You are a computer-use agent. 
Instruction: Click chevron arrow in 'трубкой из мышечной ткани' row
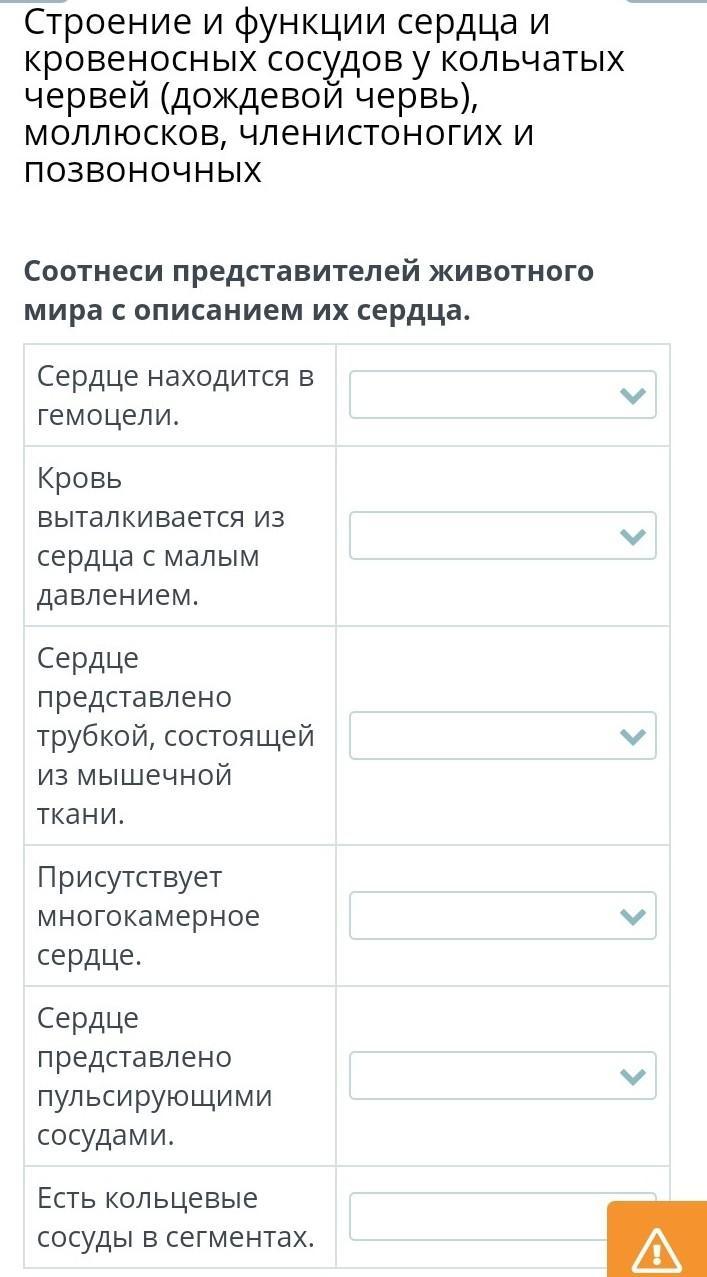(x=632, y=737)
